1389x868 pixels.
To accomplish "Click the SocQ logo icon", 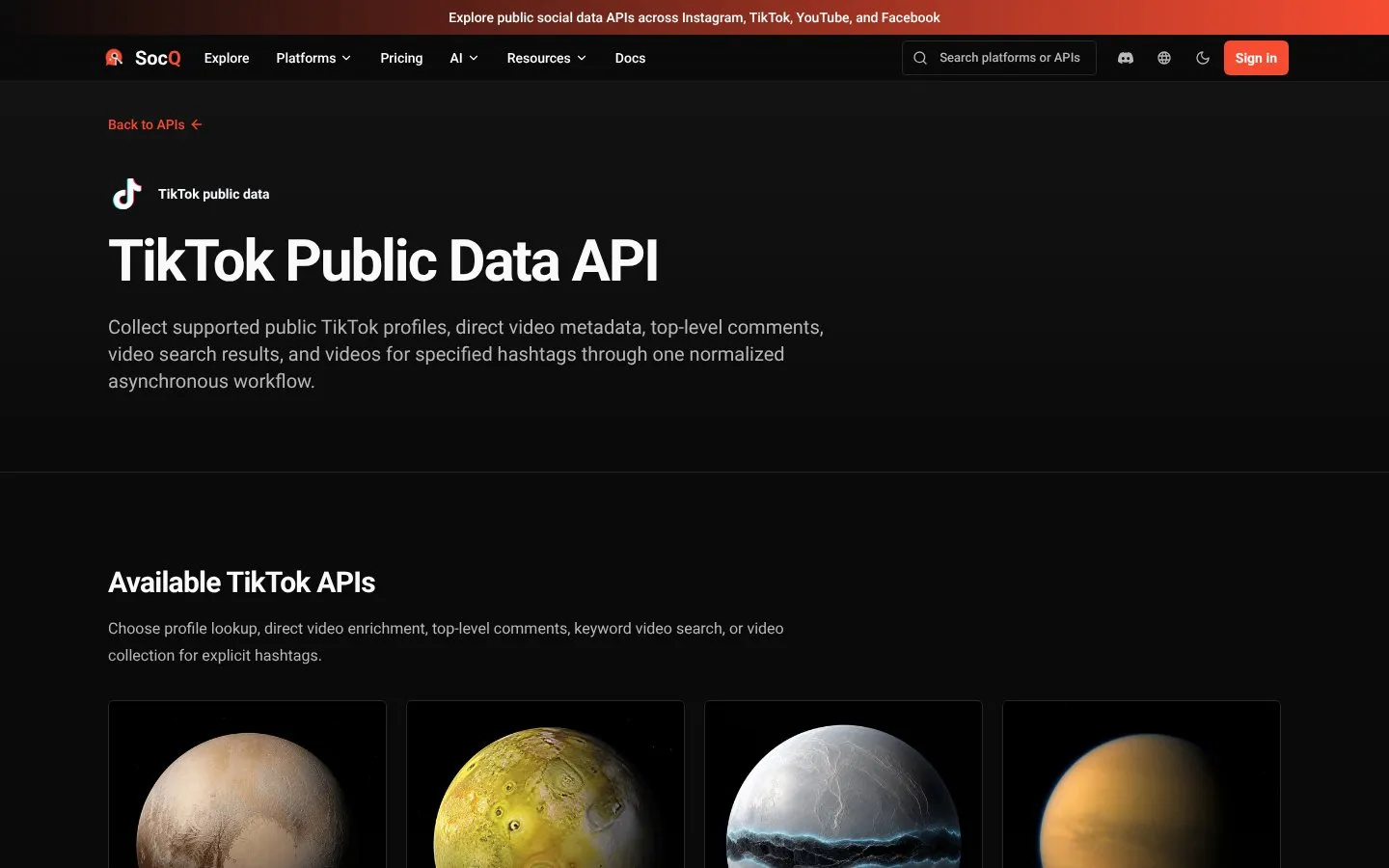I will click(114, 58).
